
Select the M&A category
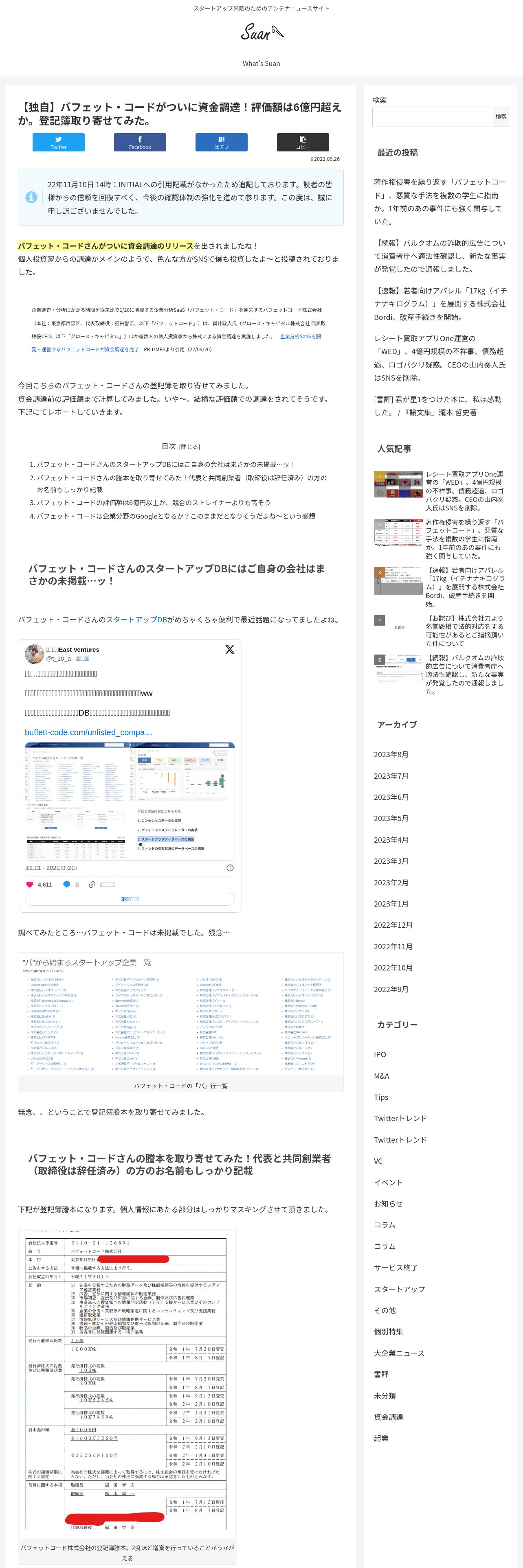382,1076
